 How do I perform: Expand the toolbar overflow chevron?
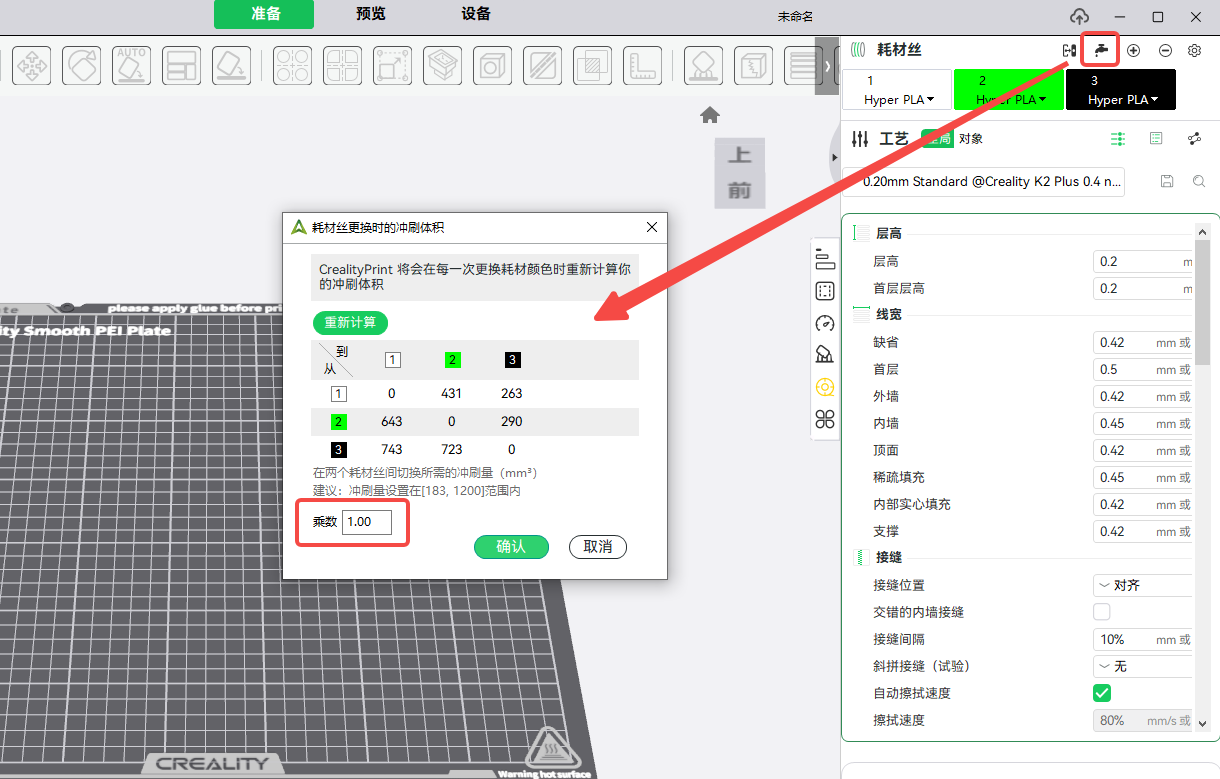(827, 66)
